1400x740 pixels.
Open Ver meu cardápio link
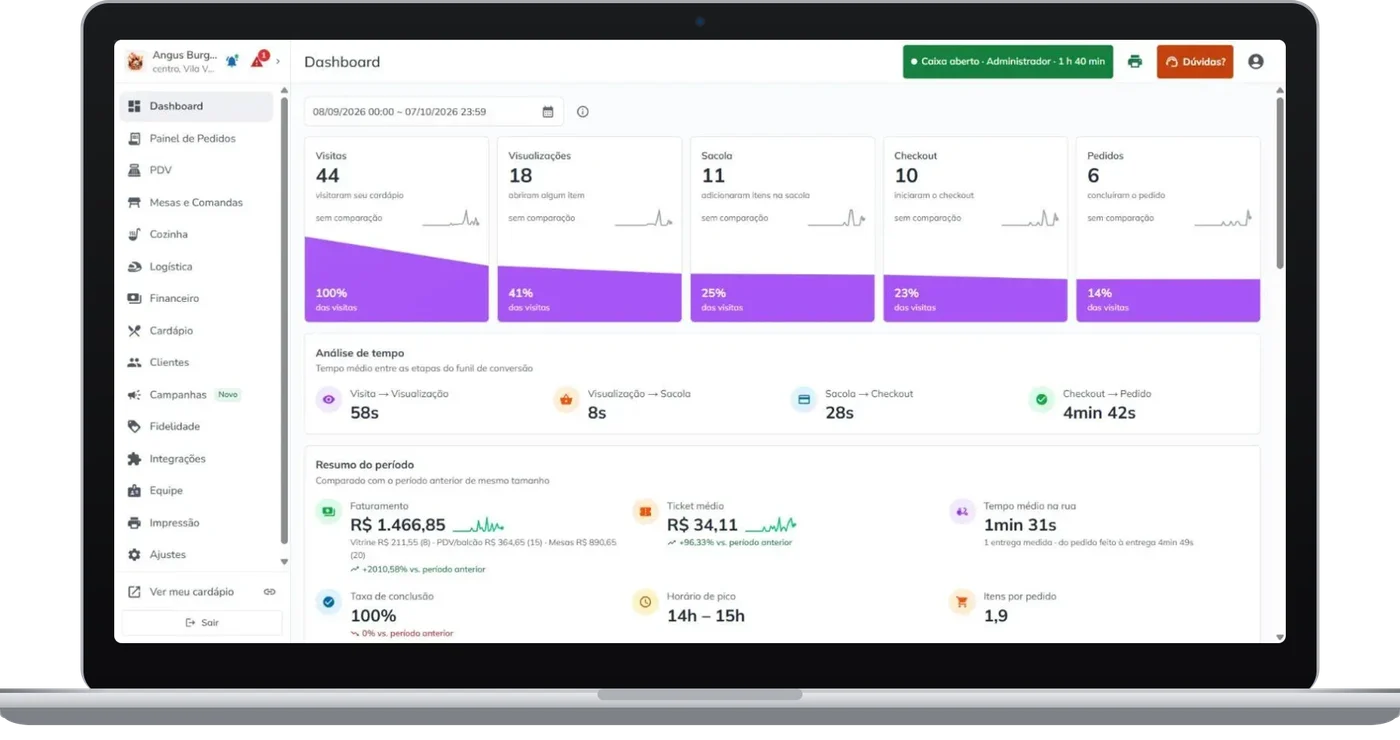191,592
